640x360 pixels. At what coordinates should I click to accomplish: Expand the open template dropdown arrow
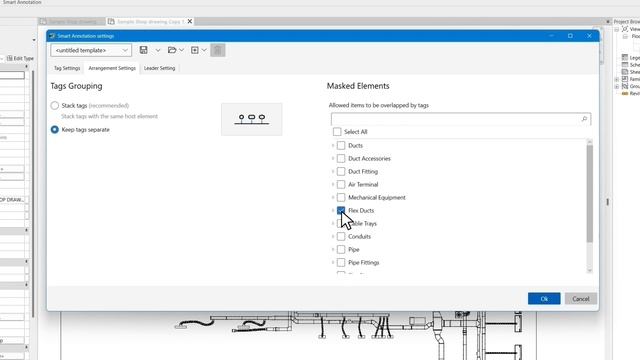pyautogui.click(x=182, y=50)
